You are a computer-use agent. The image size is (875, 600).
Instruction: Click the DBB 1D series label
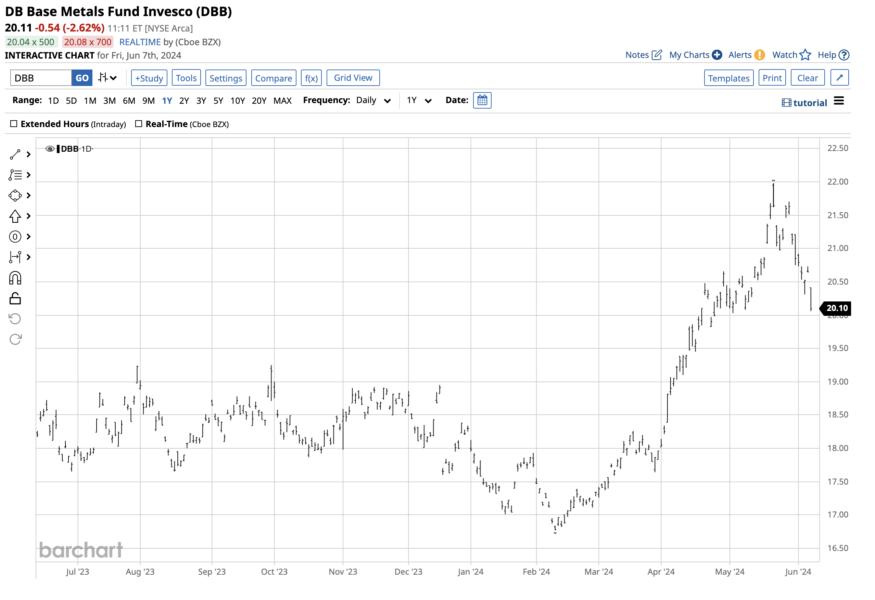pos(75,149)
